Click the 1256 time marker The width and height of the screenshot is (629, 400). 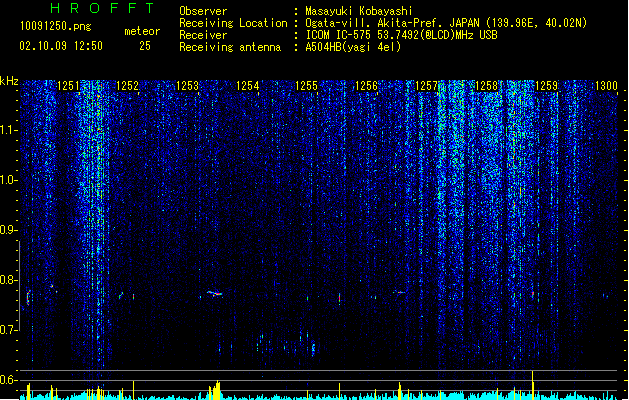tap(367, 86)
